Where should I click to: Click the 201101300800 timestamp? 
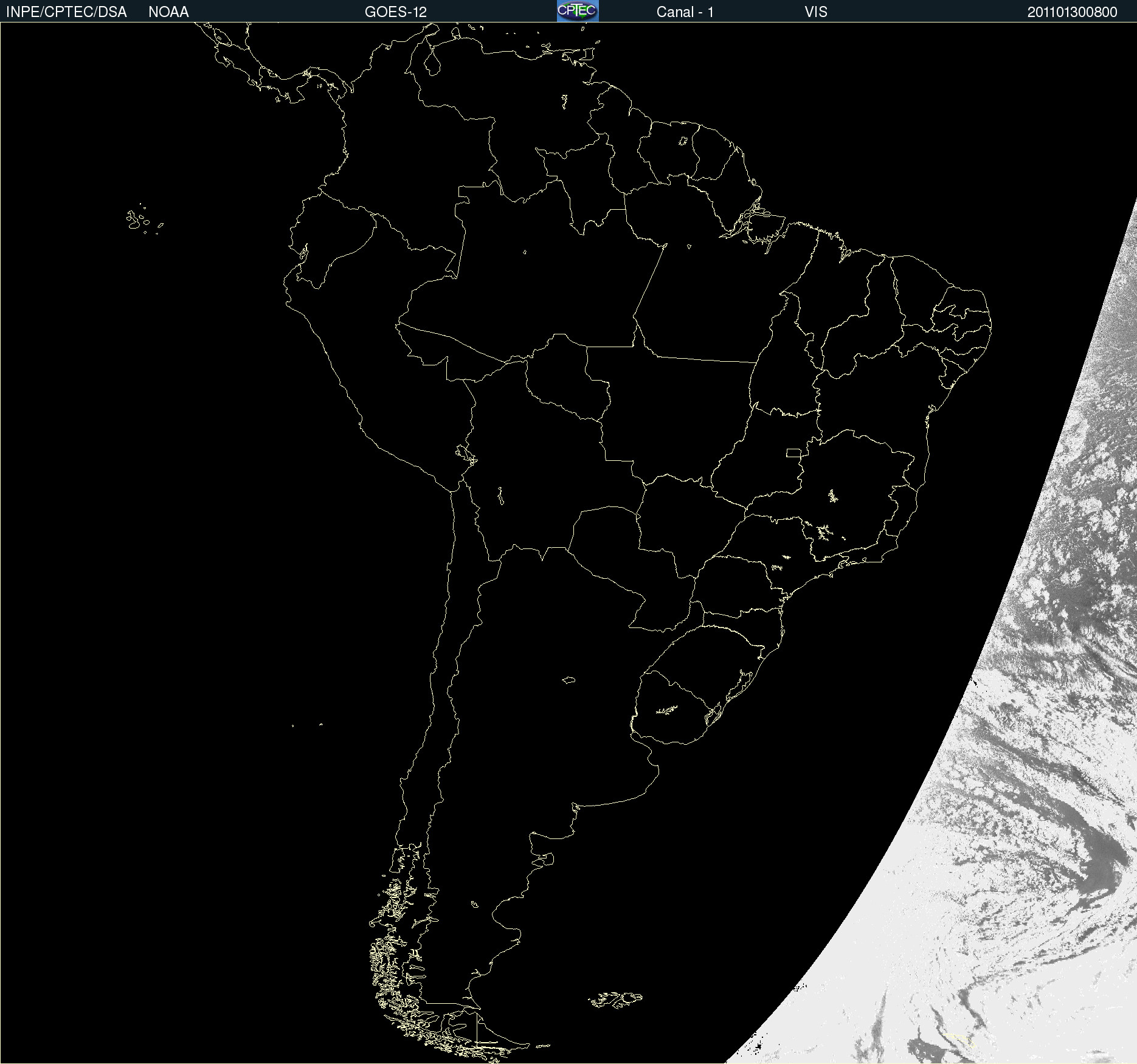coord(1073,12)
